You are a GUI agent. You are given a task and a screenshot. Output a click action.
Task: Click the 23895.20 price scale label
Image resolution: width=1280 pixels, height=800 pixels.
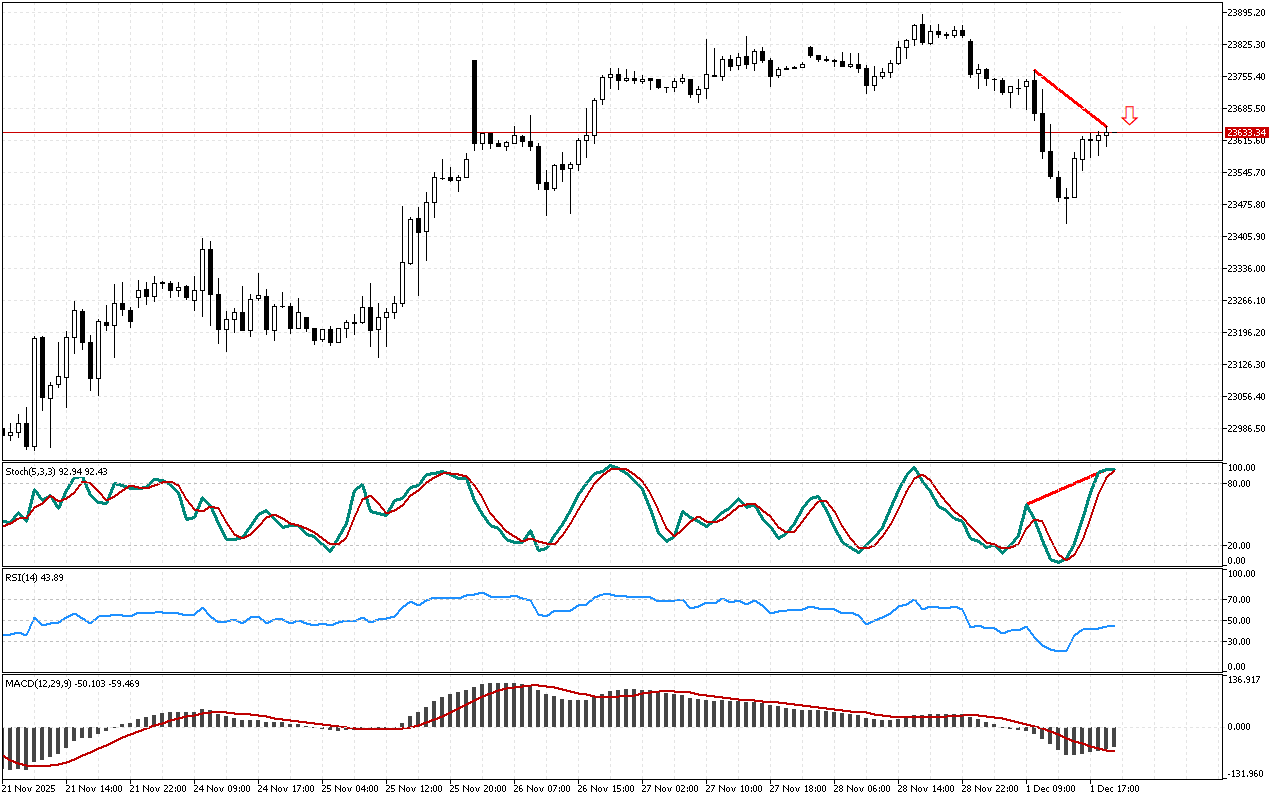pos(1246,13)
